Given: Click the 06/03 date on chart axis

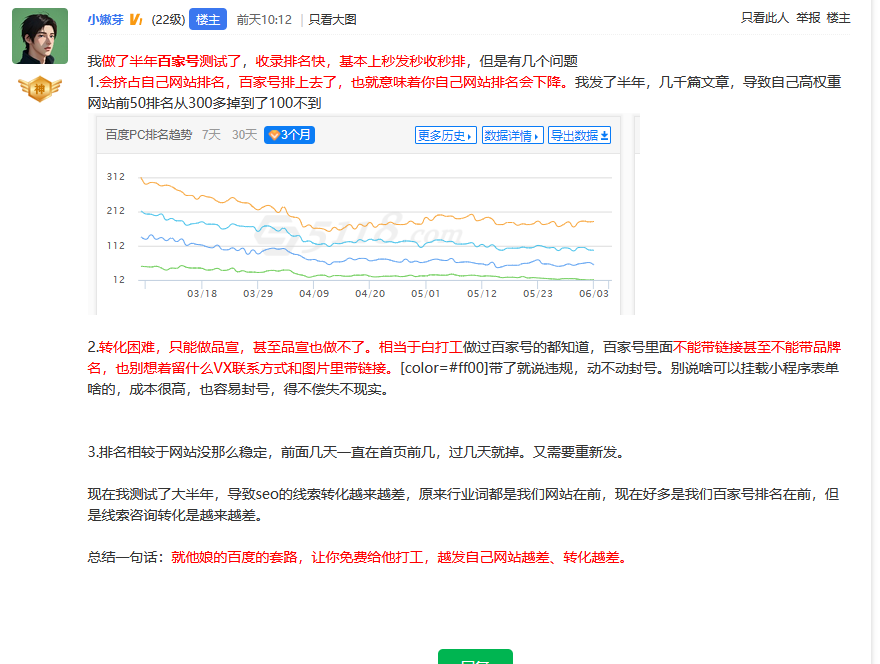Looking at the screenshot, I should 594,294.
